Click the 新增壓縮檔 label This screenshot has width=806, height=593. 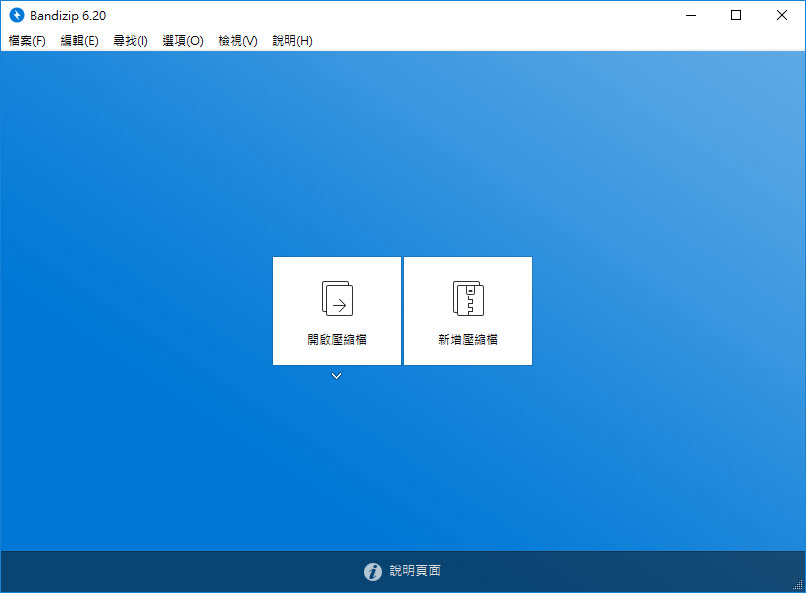(468, 339)
